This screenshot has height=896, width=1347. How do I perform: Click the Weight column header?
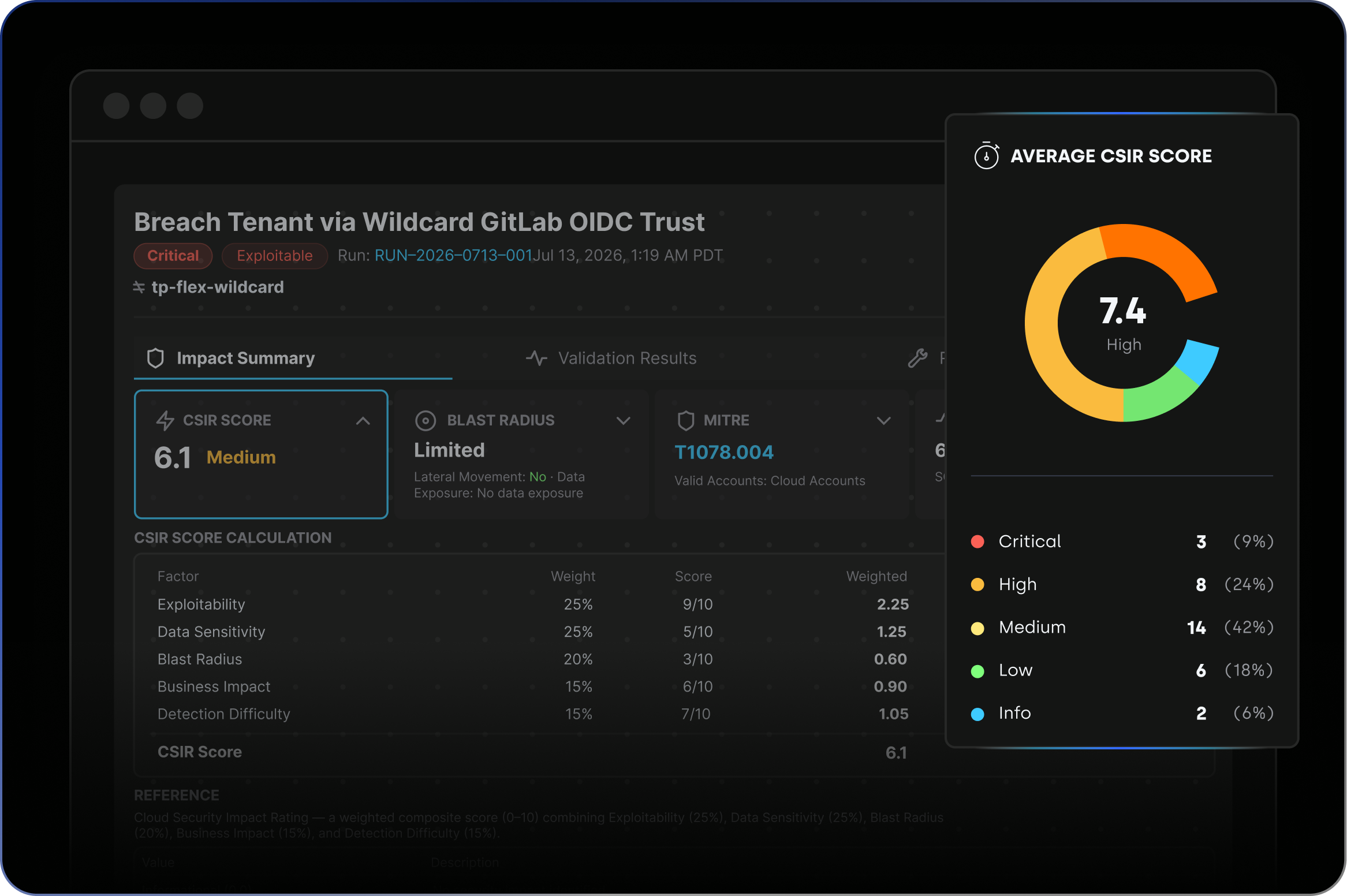(x=573, y=576)
